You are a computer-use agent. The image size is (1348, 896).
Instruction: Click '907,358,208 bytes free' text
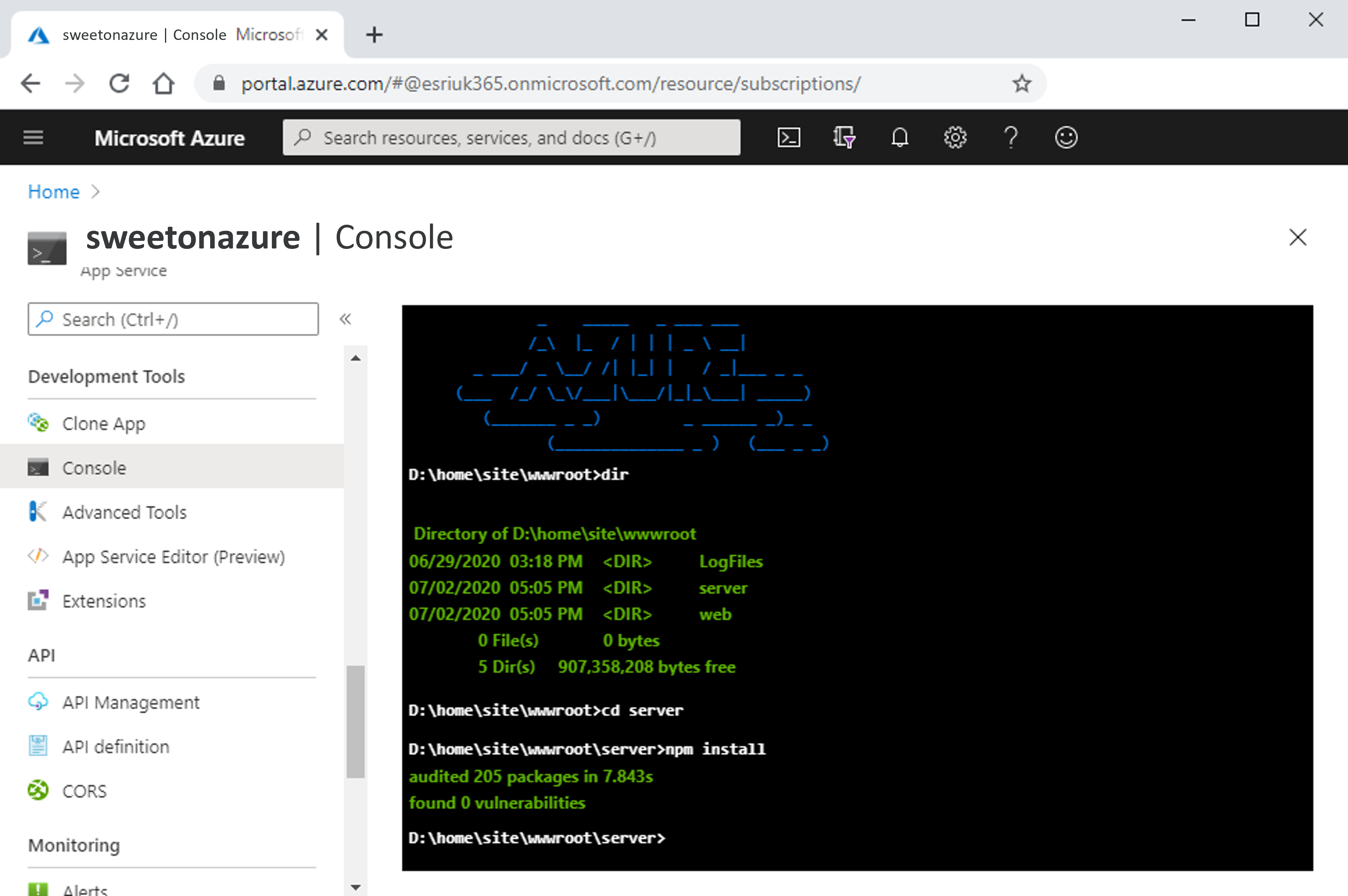[647, 667]
